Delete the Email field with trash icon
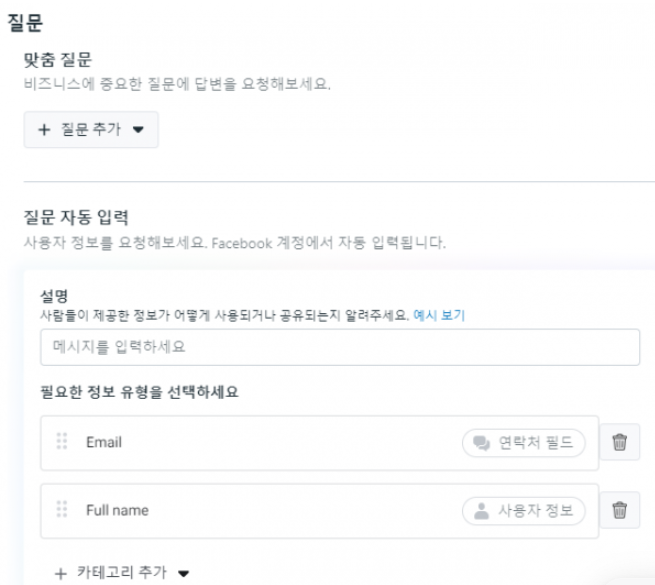Viewport: 655px width, 585px height. click(619, 442)
